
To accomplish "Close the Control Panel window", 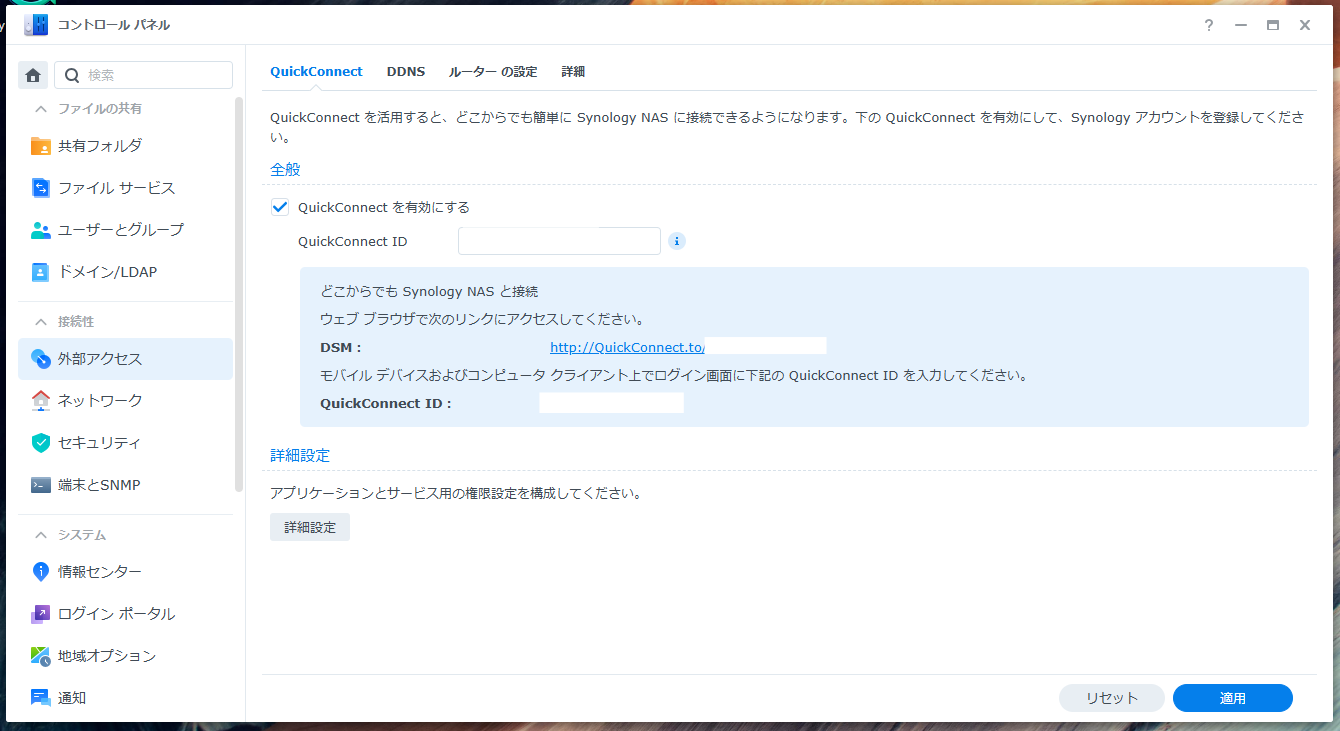I will [1305, 25].
